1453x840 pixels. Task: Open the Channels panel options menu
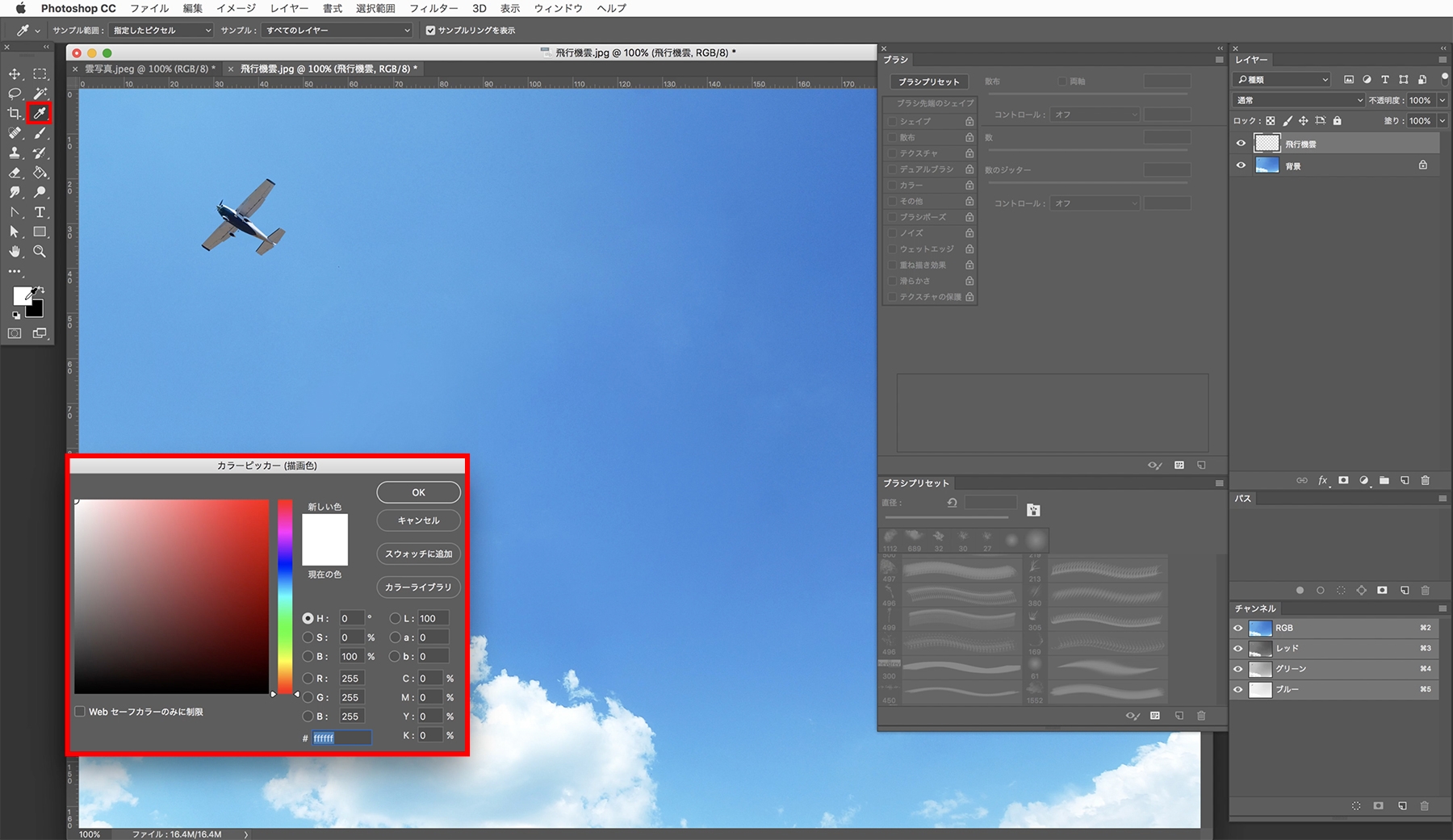[1443, 608]
